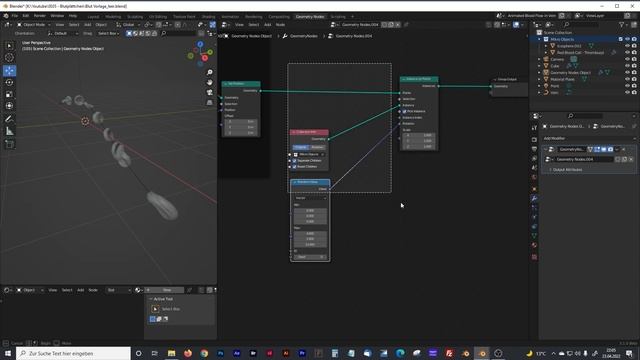Activate the Move tool in viewport toolbar

9,70
